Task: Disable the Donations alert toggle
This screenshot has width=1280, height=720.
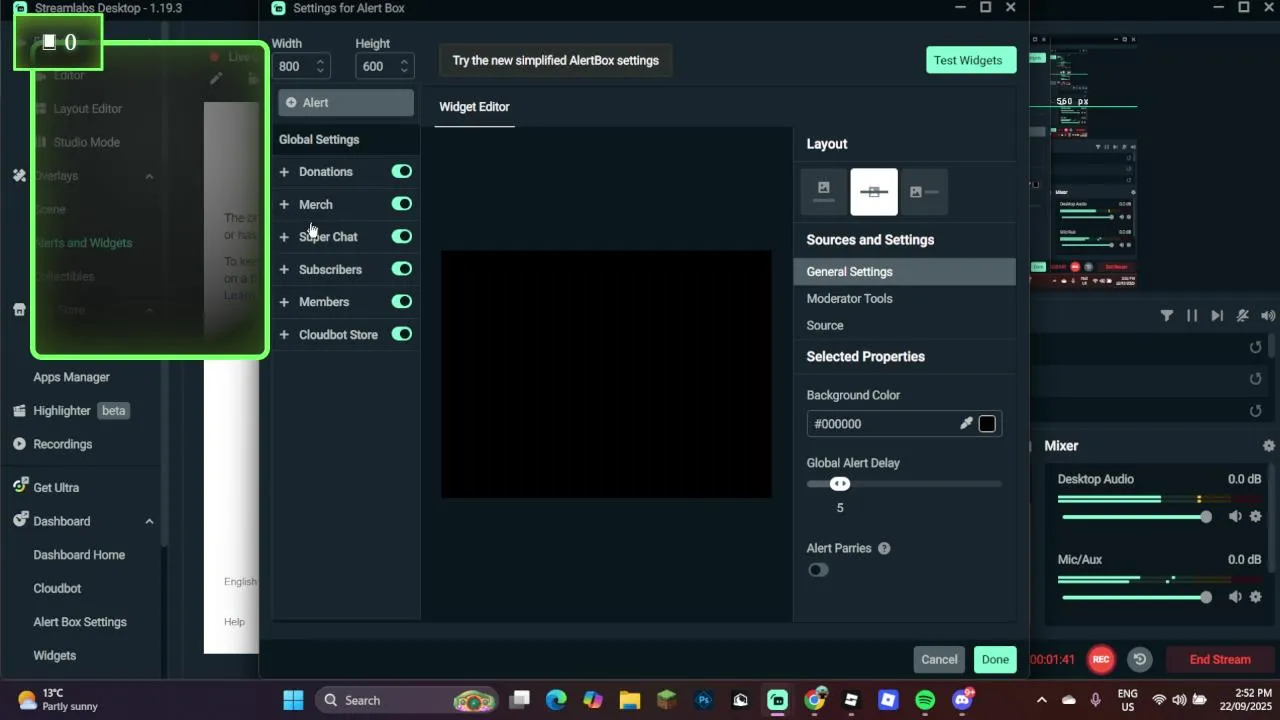Action: 402,171
